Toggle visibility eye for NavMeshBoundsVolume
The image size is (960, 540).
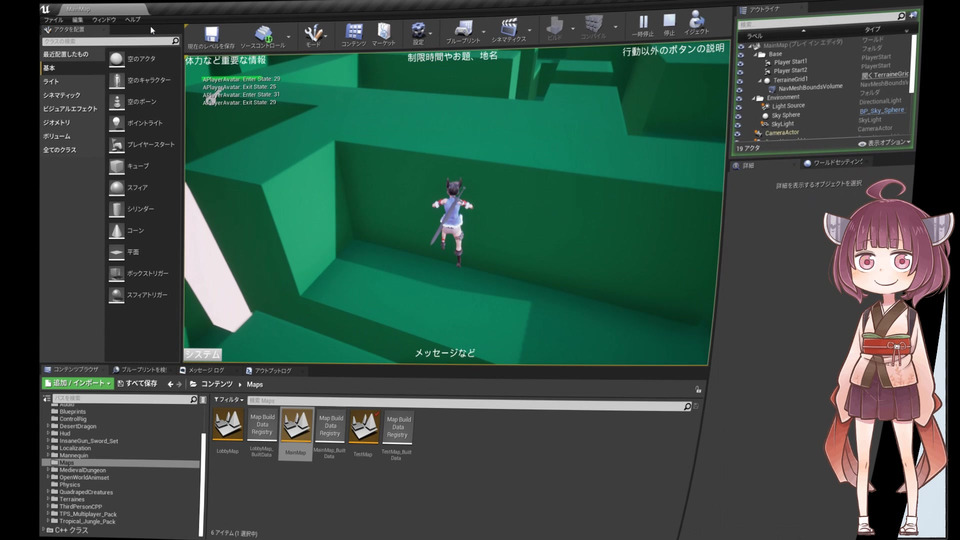740,90
